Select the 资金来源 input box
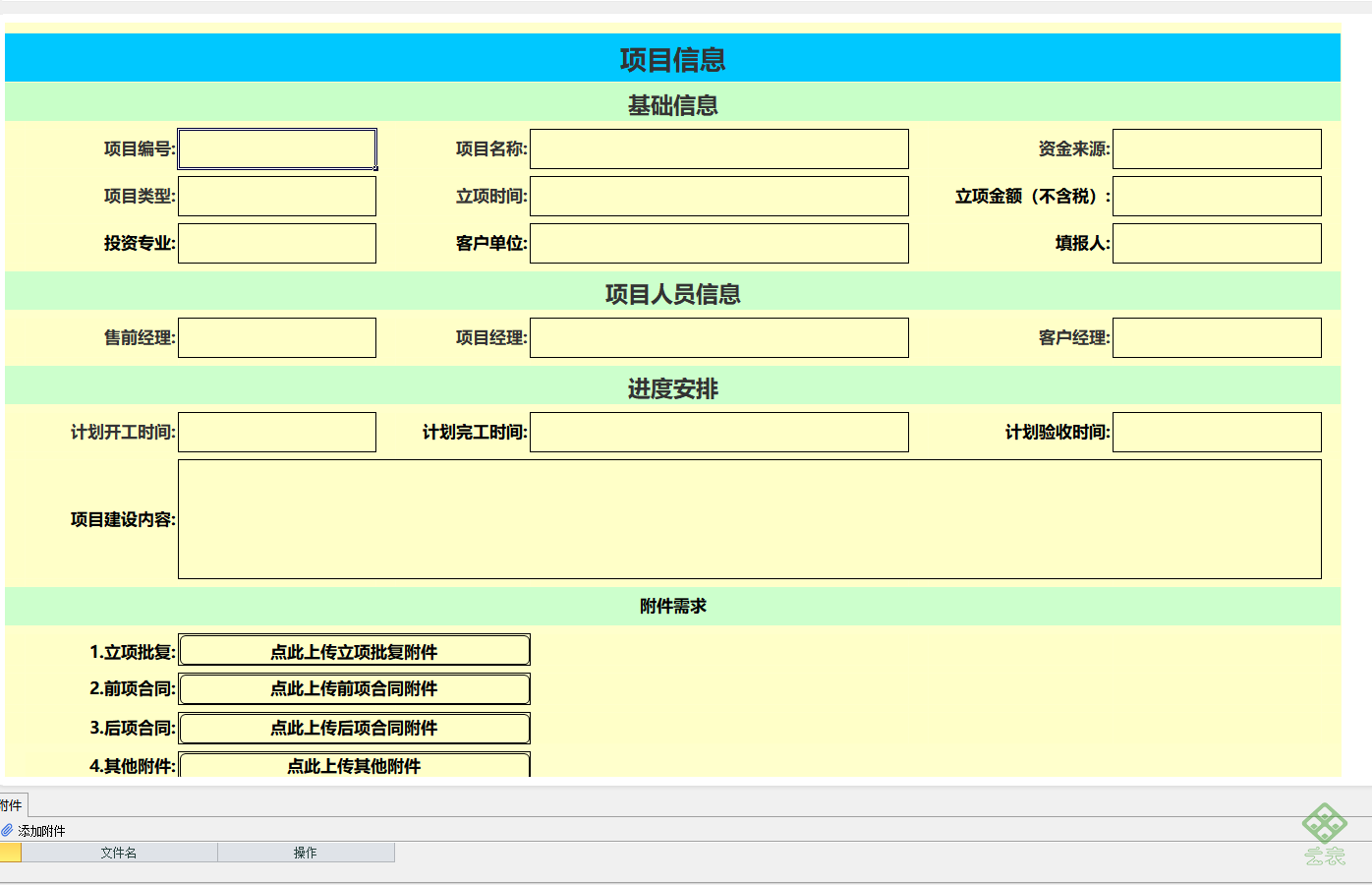This screenshot has height=885, width=1372. [1217, 148]
